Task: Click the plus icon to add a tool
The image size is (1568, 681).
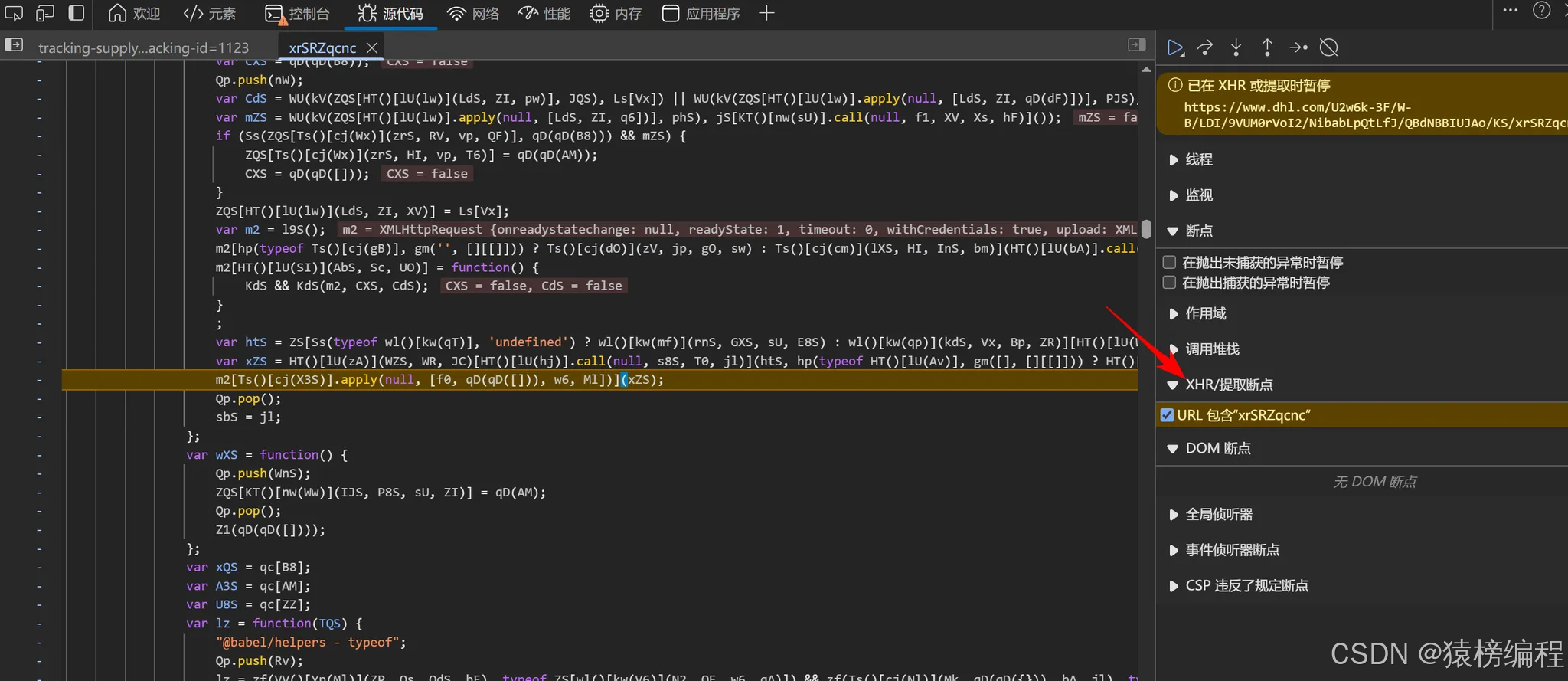Action: (766, 13)
